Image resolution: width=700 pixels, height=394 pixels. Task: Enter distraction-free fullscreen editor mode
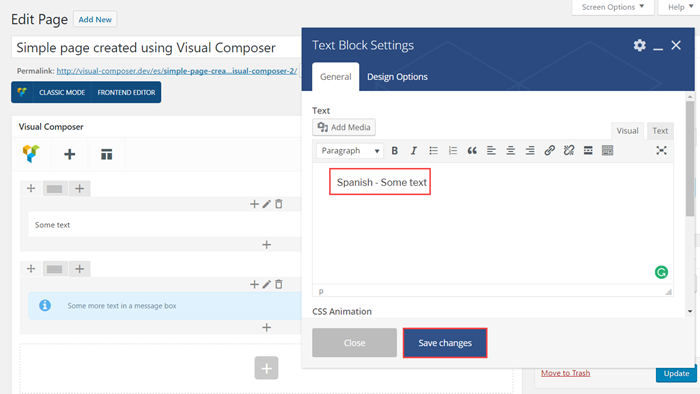pos(661,150)
